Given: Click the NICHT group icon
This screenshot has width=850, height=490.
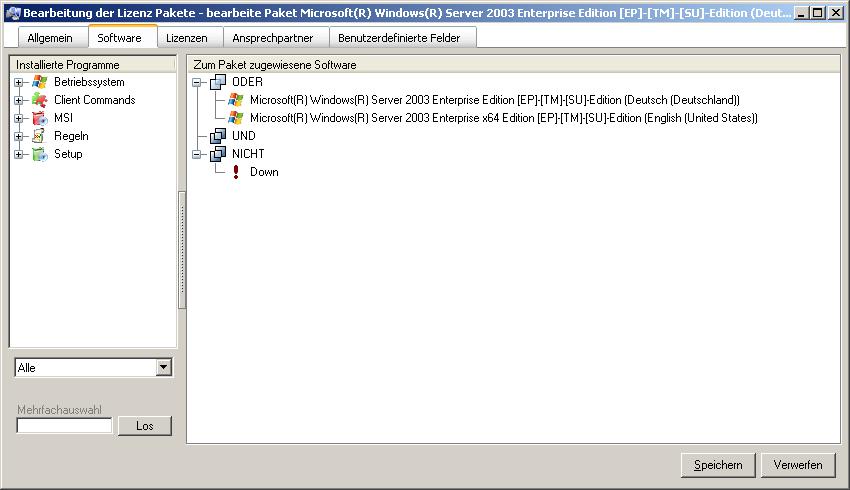Looking at the screenshot, I should coord(218,154).
